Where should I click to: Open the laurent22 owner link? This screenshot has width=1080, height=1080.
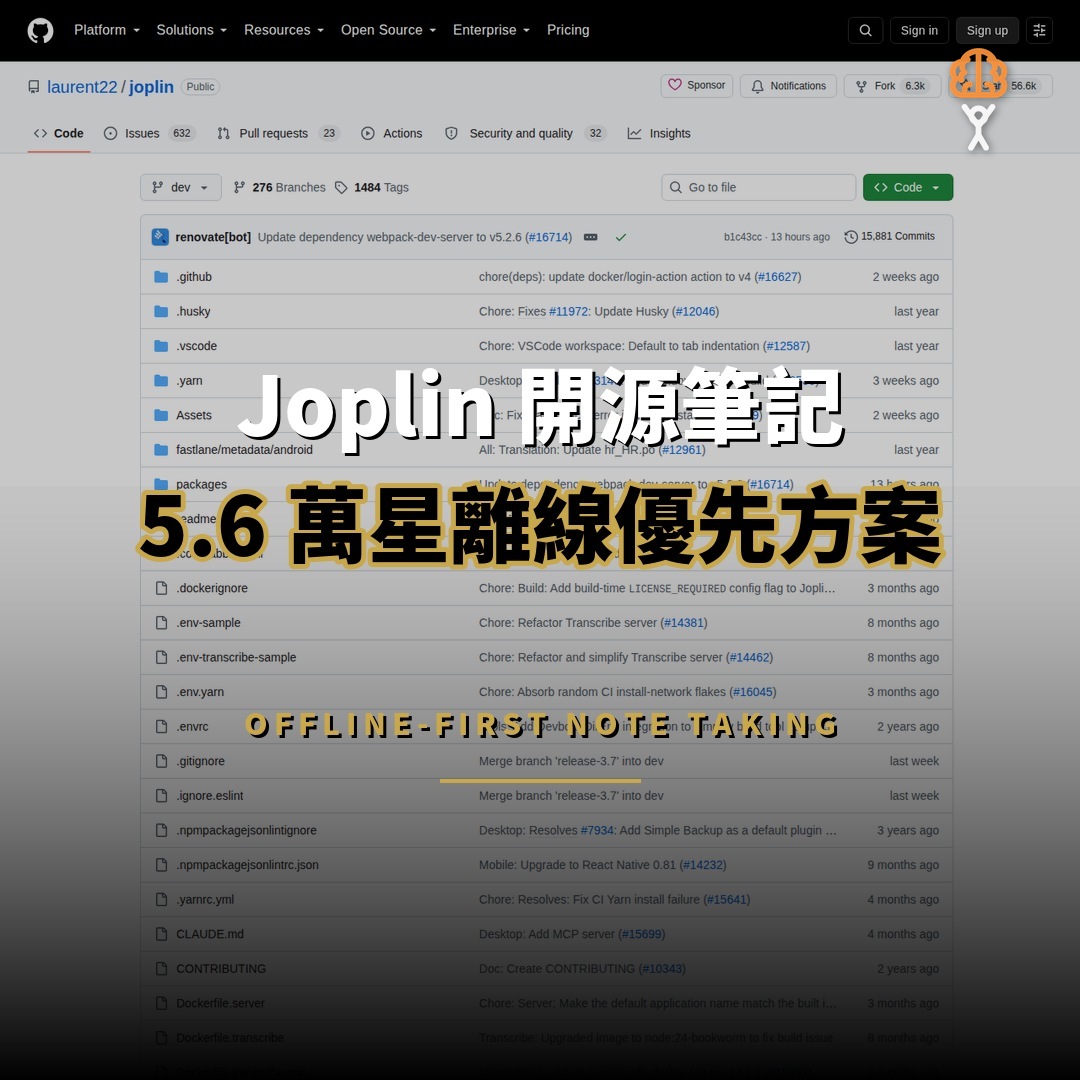[82, 87]
